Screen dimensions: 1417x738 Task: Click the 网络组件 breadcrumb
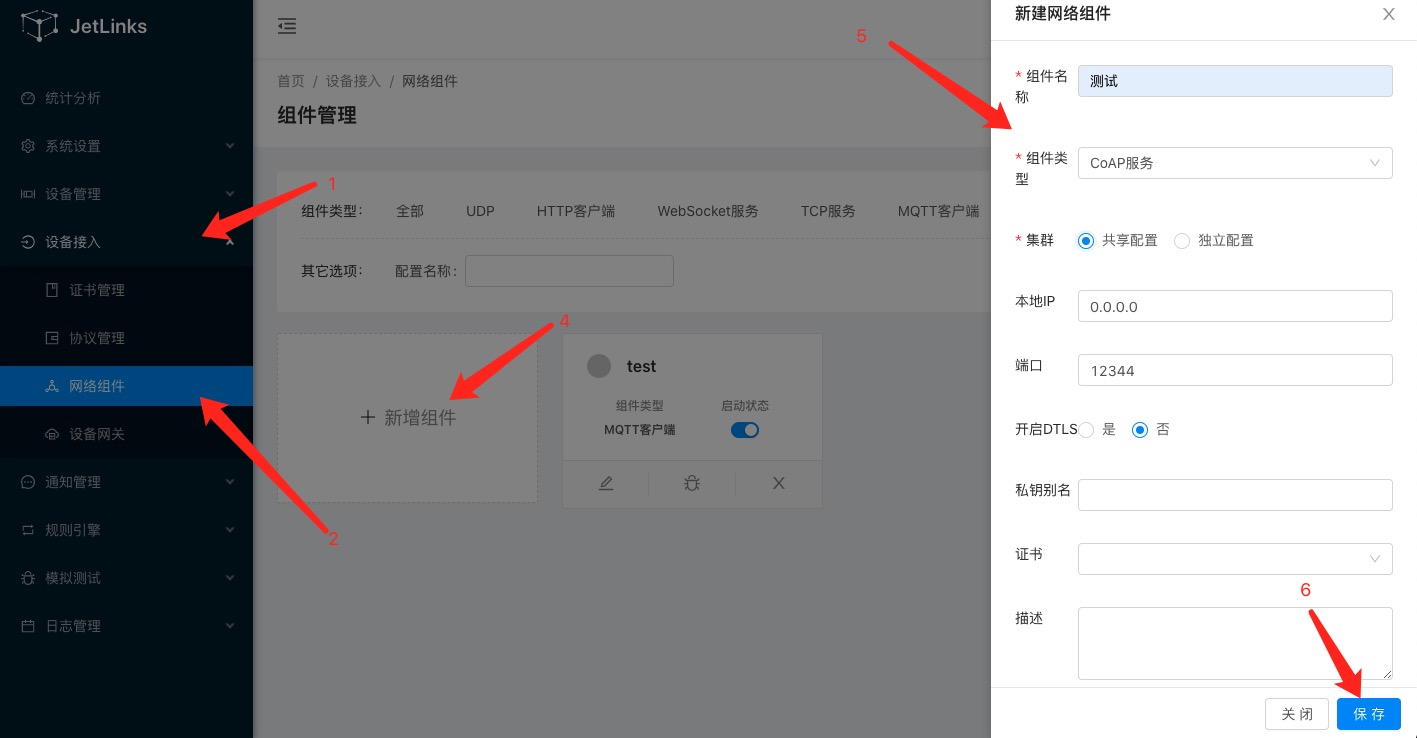coord(430,81)
